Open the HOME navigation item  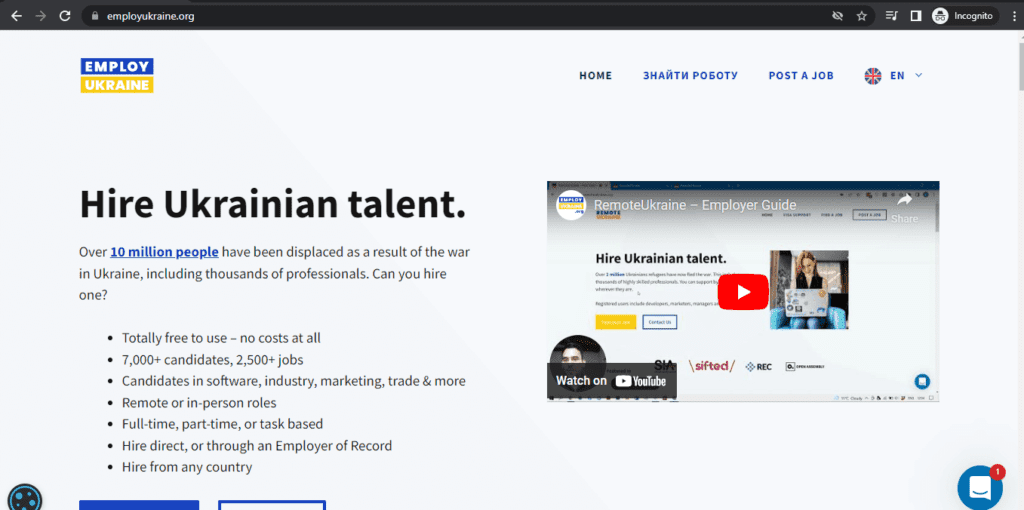[x=596, y=76]
